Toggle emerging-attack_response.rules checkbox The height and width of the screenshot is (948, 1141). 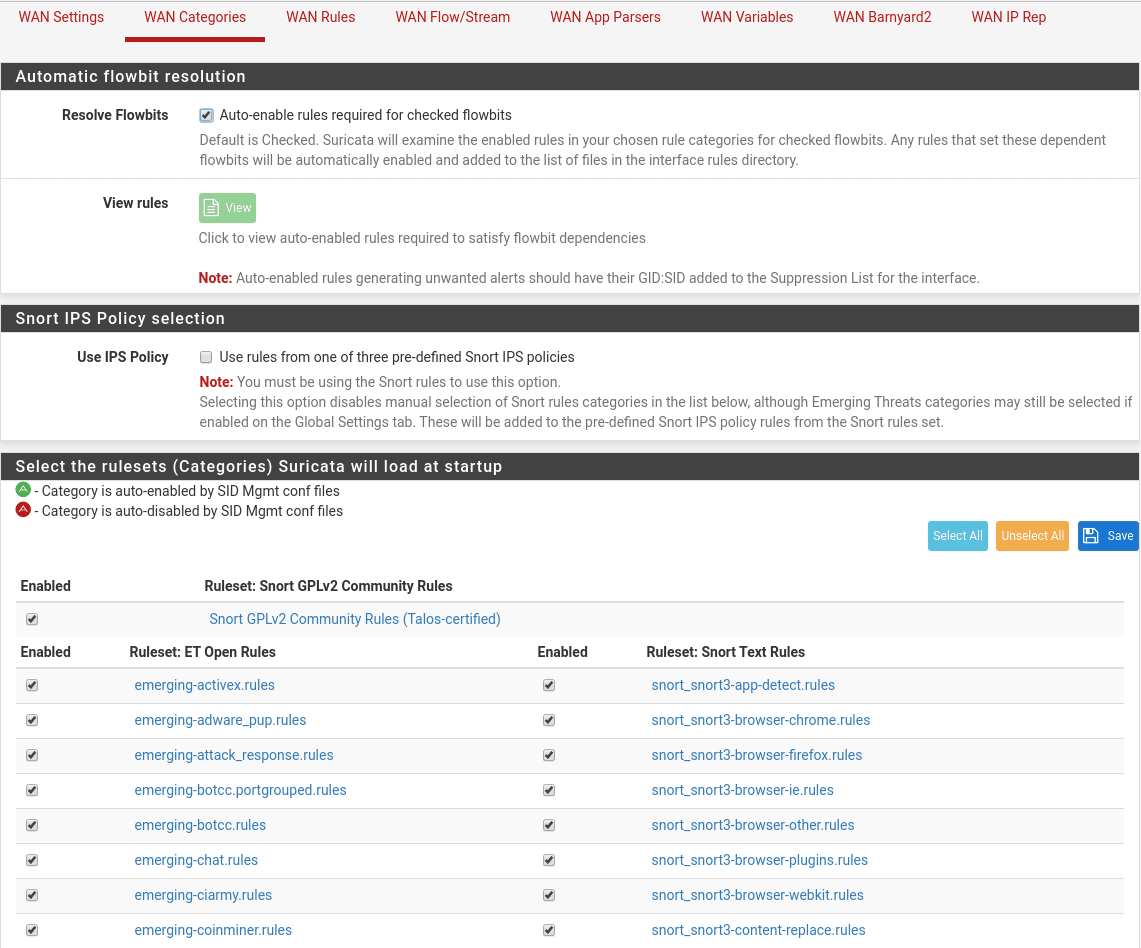32,755
